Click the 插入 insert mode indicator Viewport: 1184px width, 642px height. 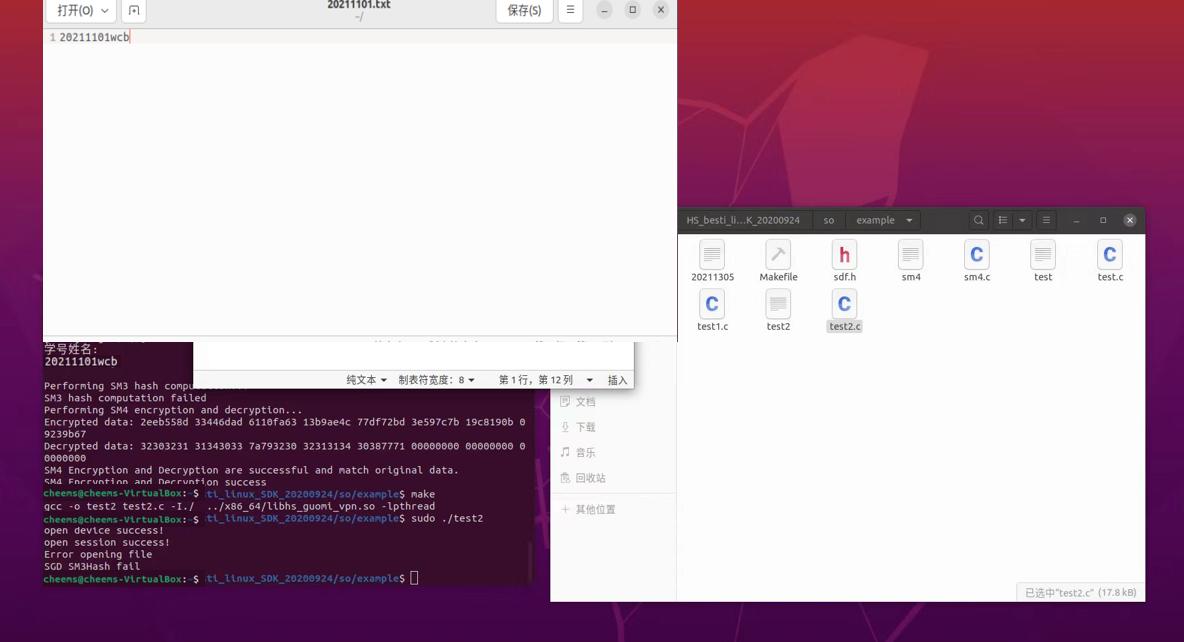618,380
